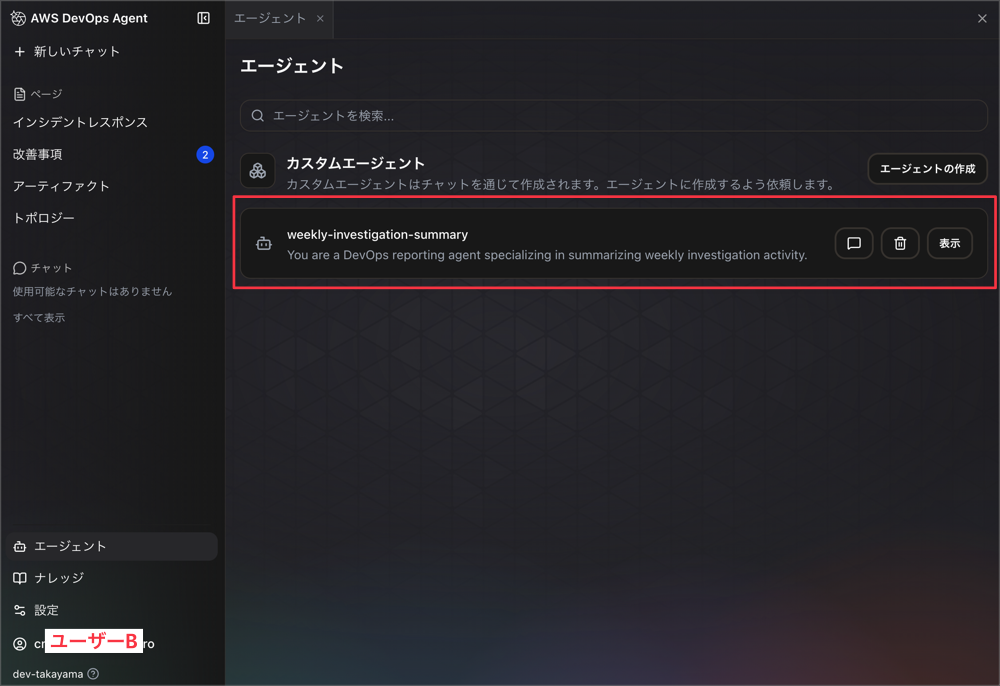Close the エージェント tab with its x
The height and width of the screenshot is (686, 1000).
tap(320, 18)
